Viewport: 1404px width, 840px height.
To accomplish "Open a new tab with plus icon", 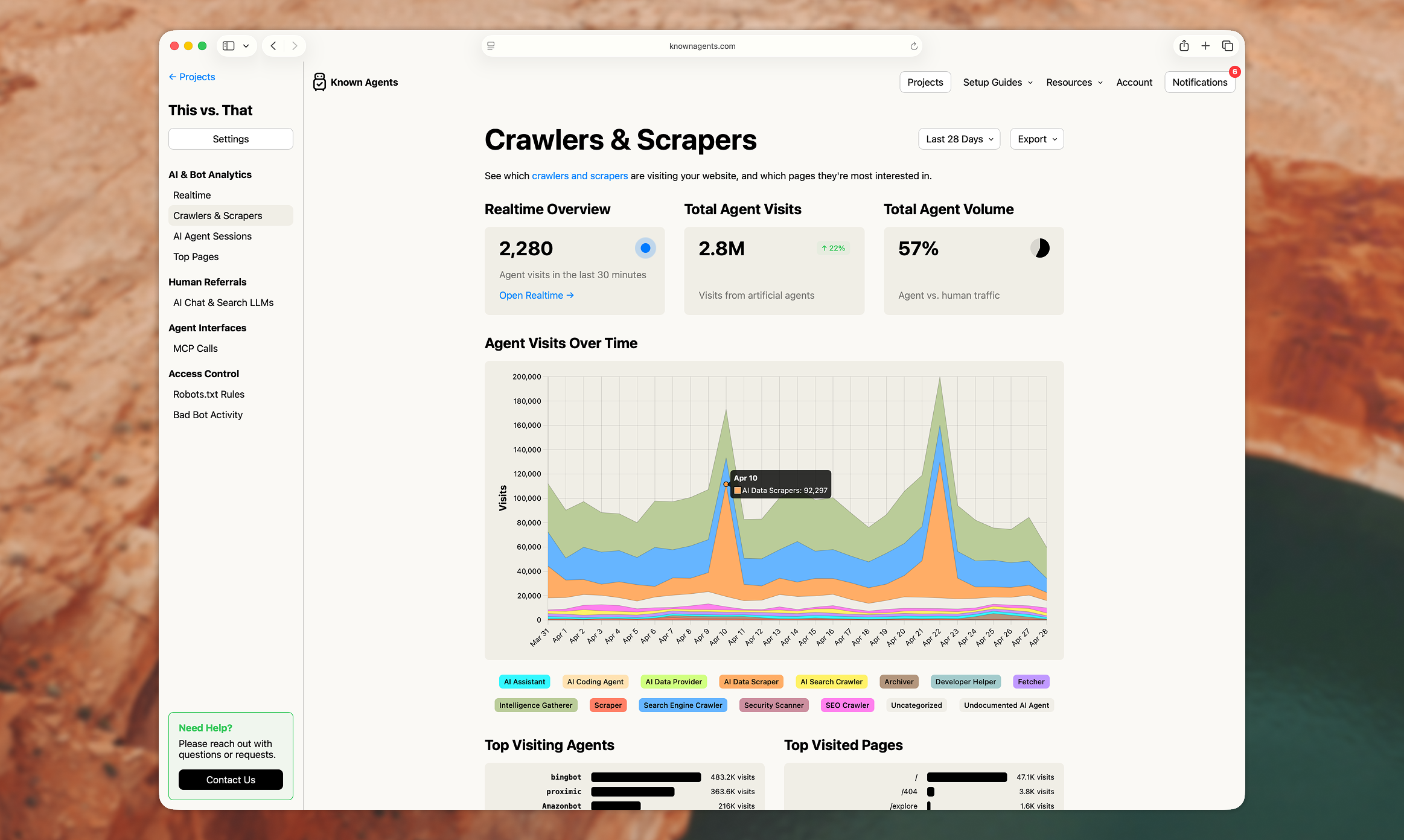I will (x=1205, y=46).
